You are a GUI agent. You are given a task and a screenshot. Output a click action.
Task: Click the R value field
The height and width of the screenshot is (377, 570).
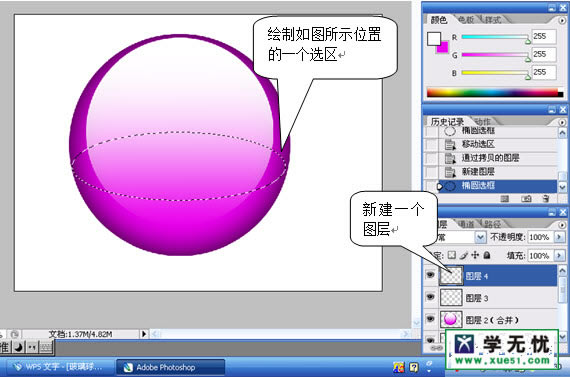click(543, 36)
